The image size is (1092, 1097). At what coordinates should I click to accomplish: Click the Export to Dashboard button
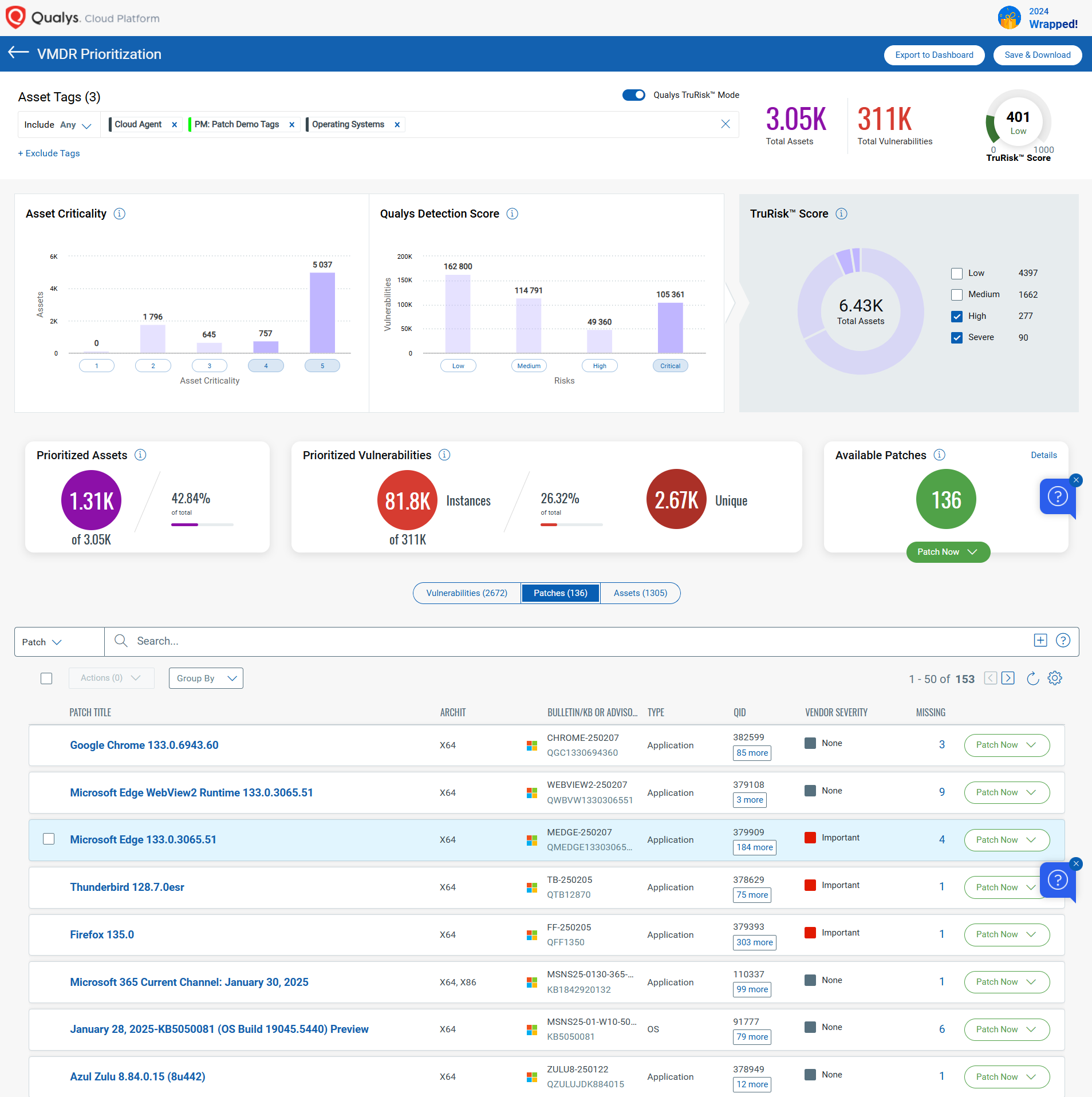[933, 55]
